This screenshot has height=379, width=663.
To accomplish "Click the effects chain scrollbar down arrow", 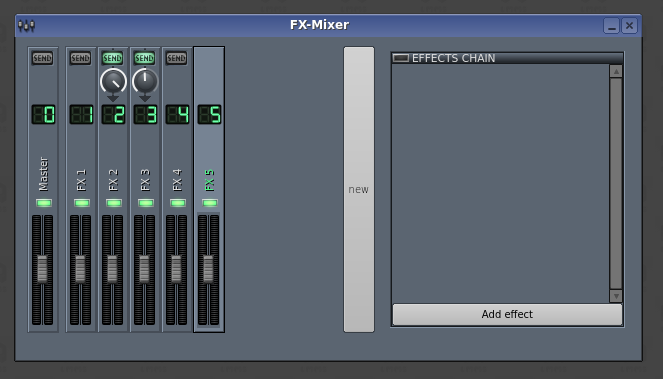I will coord(616,296).
